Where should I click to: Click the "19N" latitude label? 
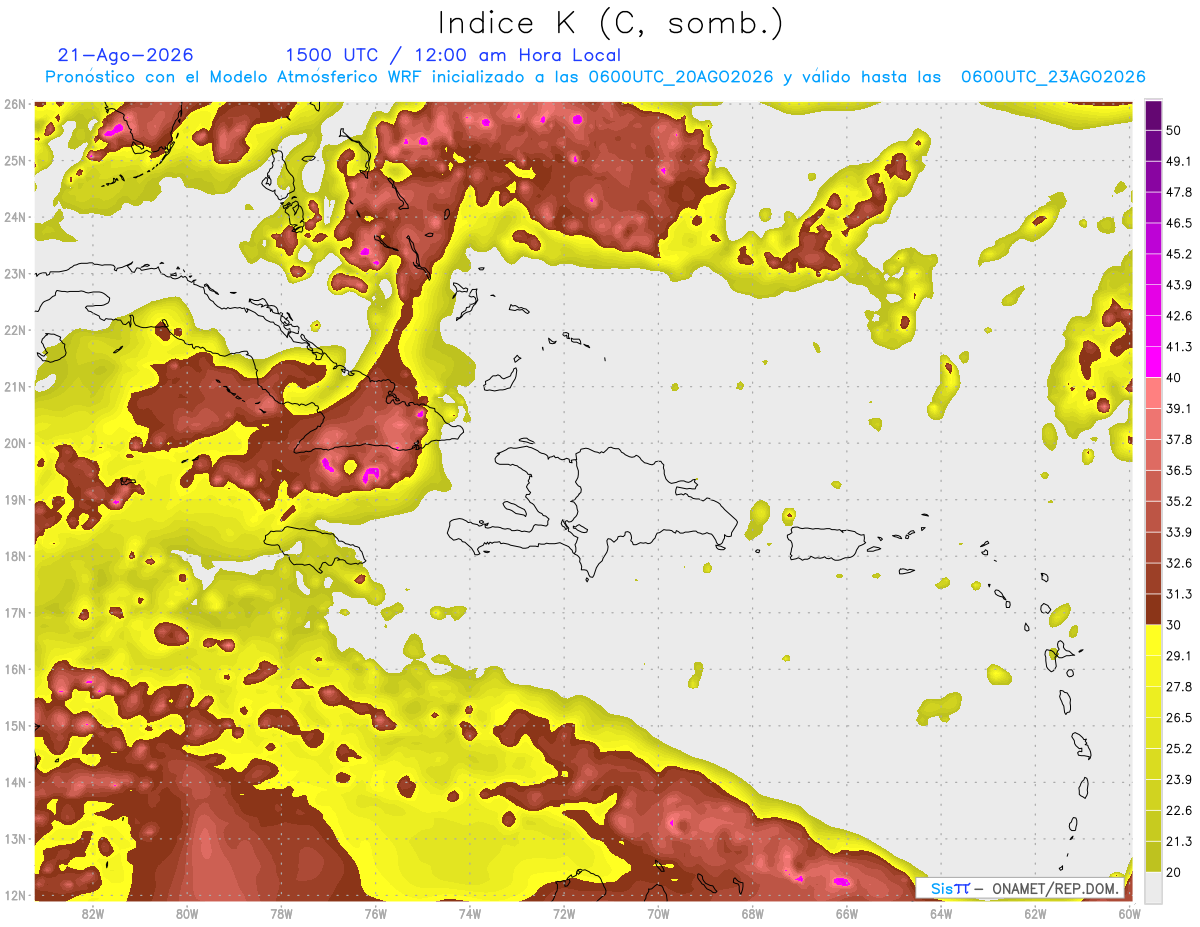tap(14, 500)
